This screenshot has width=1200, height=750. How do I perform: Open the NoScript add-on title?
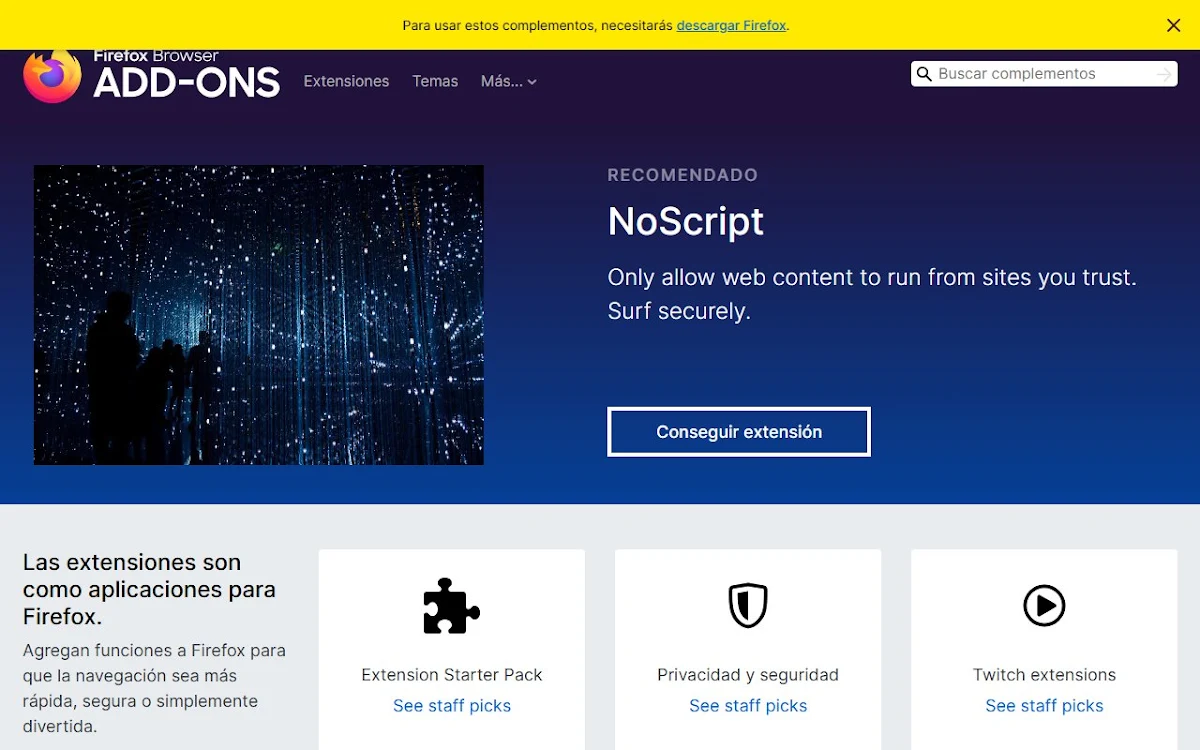coord(686,221)
